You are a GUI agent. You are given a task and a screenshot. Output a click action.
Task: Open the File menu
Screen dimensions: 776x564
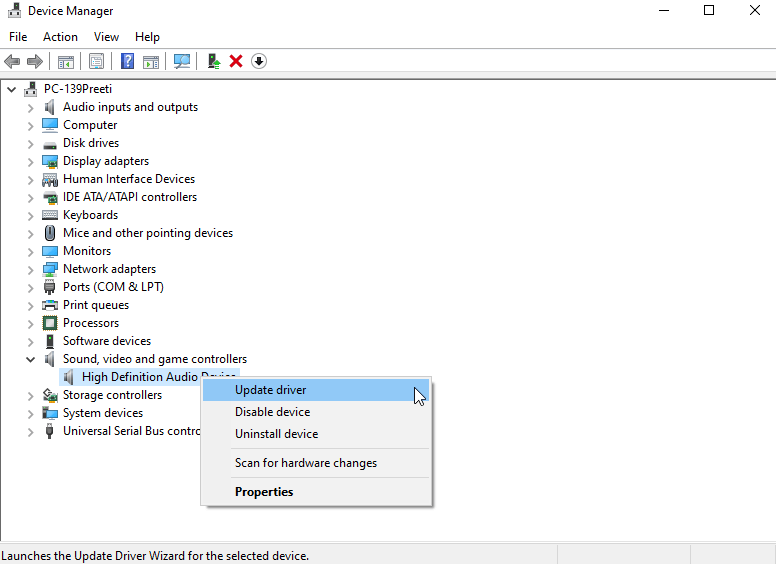(18, 37)
